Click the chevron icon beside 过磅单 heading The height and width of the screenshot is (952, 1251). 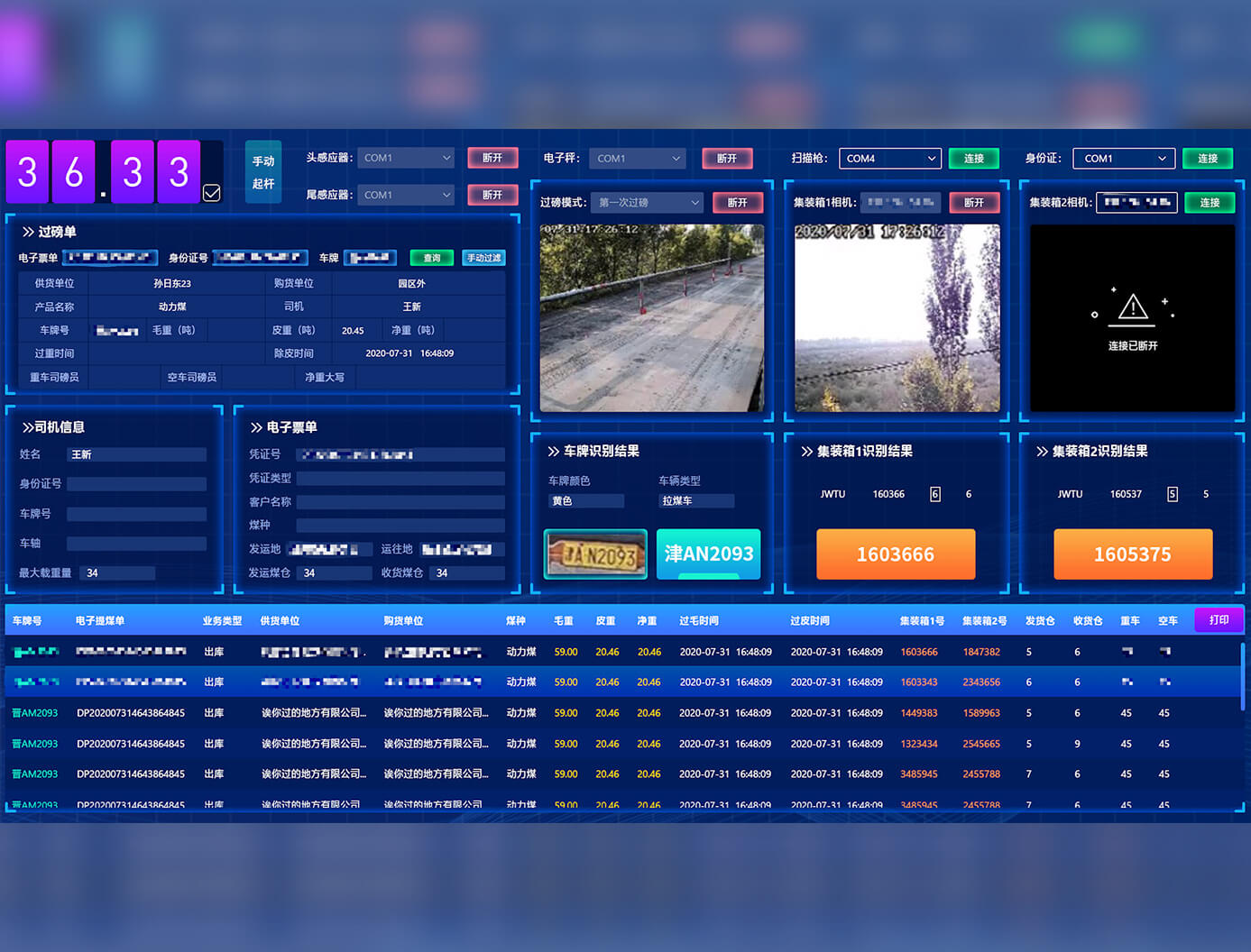click(28, 232)
